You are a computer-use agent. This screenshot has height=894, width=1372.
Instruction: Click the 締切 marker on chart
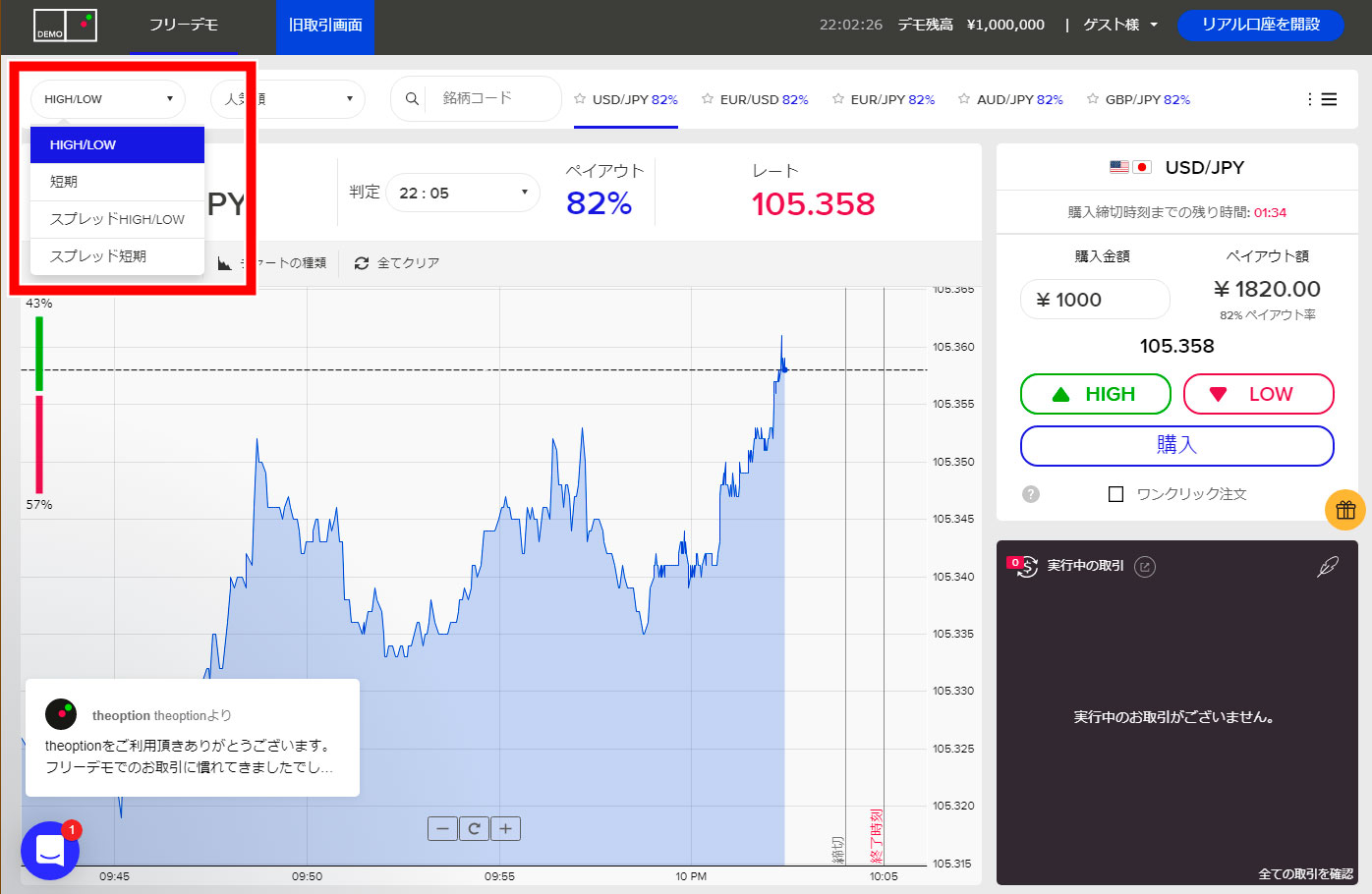point(837,850)
